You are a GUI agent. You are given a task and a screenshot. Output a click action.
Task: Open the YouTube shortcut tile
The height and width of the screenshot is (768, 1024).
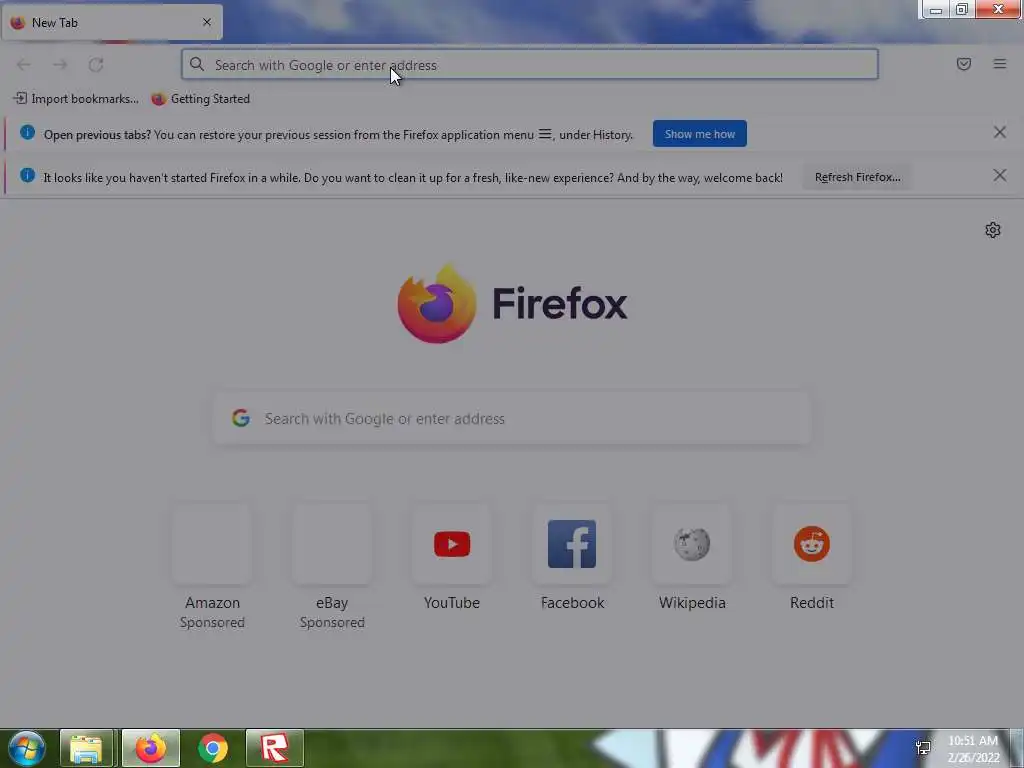click(x=452, y=544)
